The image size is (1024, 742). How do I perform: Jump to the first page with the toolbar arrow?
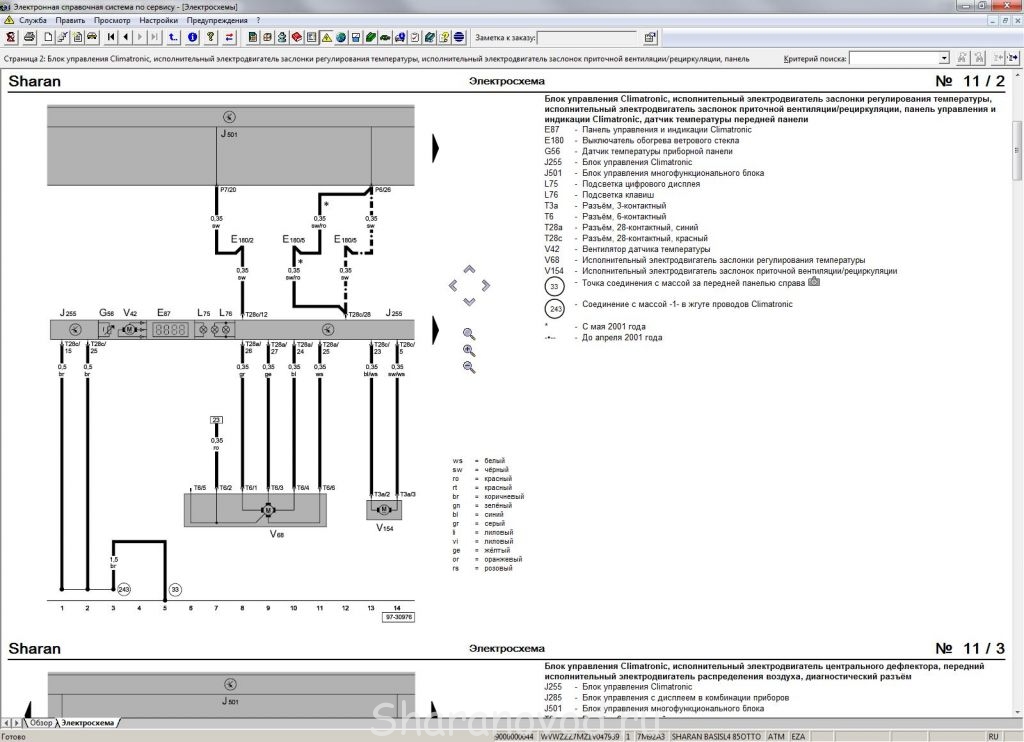[x=111, y=38]
